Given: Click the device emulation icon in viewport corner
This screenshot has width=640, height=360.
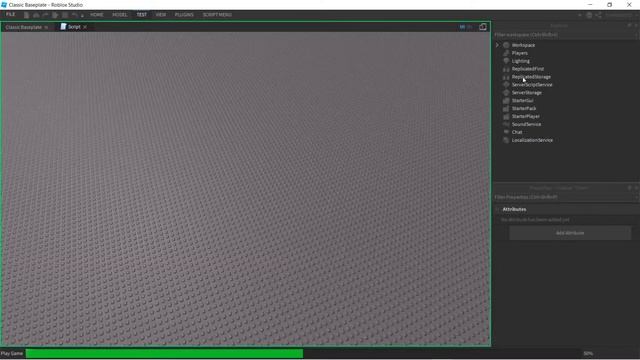Looking at the screenshot, I should click(x=483, y=27).
